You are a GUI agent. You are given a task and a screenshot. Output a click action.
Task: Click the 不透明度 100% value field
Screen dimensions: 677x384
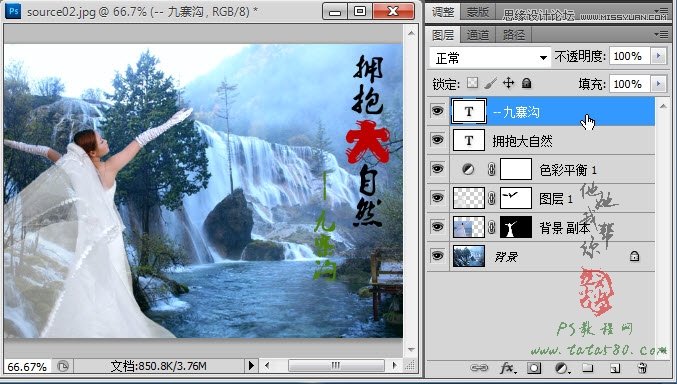click(629, 56)
